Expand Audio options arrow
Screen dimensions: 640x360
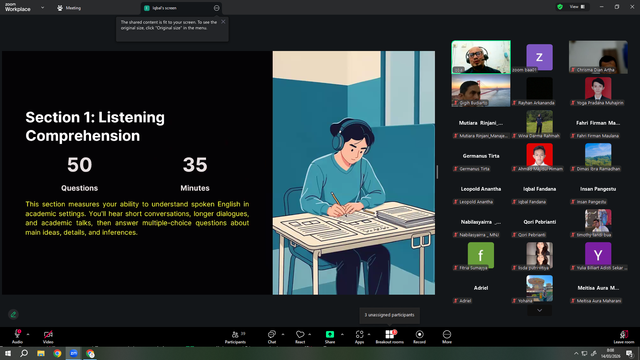click(x=28, y=334)
